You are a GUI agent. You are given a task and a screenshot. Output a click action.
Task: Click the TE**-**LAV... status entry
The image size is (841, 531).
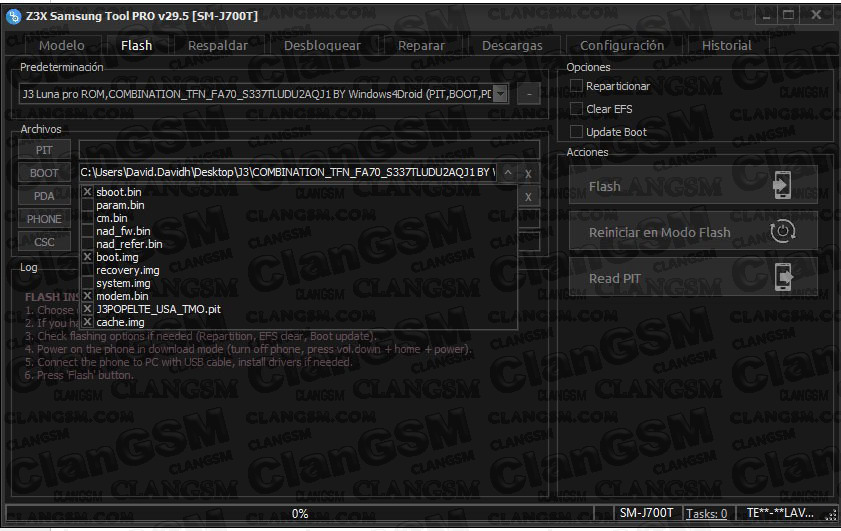[780, 513]
